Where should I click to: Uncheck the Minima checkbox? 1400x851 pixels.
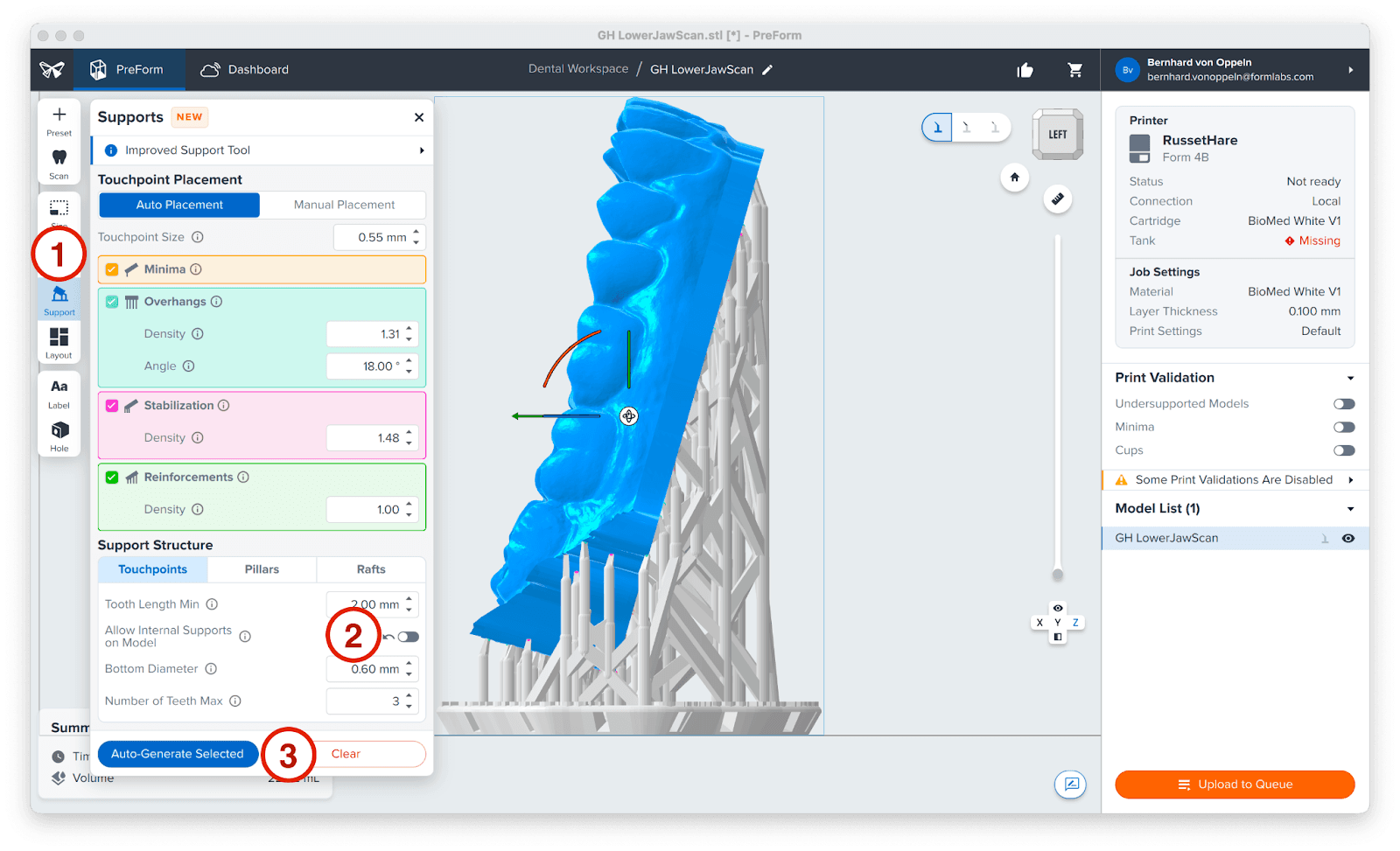pyautogui.click(x=112, y=269)
